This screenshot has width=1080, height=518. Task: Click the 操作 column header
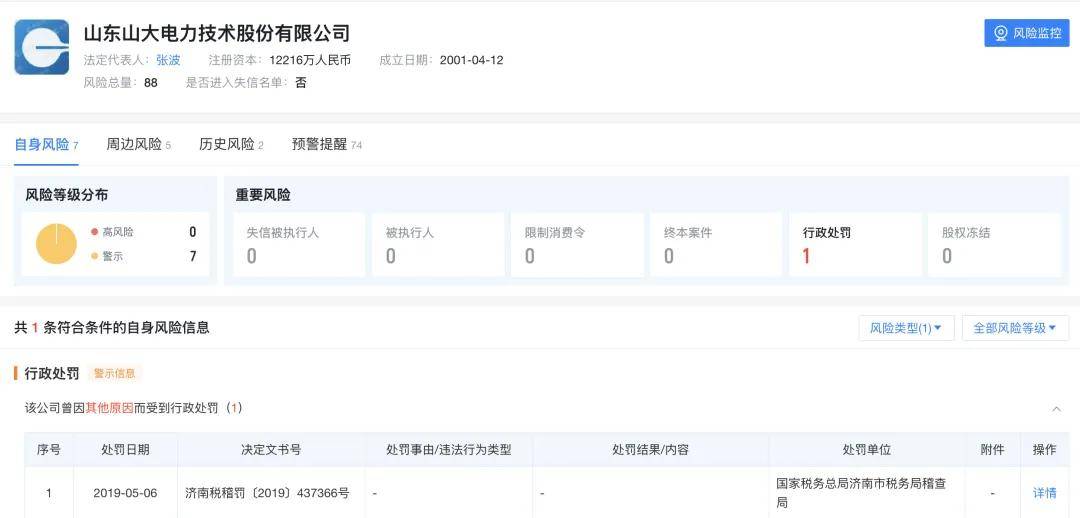tap(1044, 450)
